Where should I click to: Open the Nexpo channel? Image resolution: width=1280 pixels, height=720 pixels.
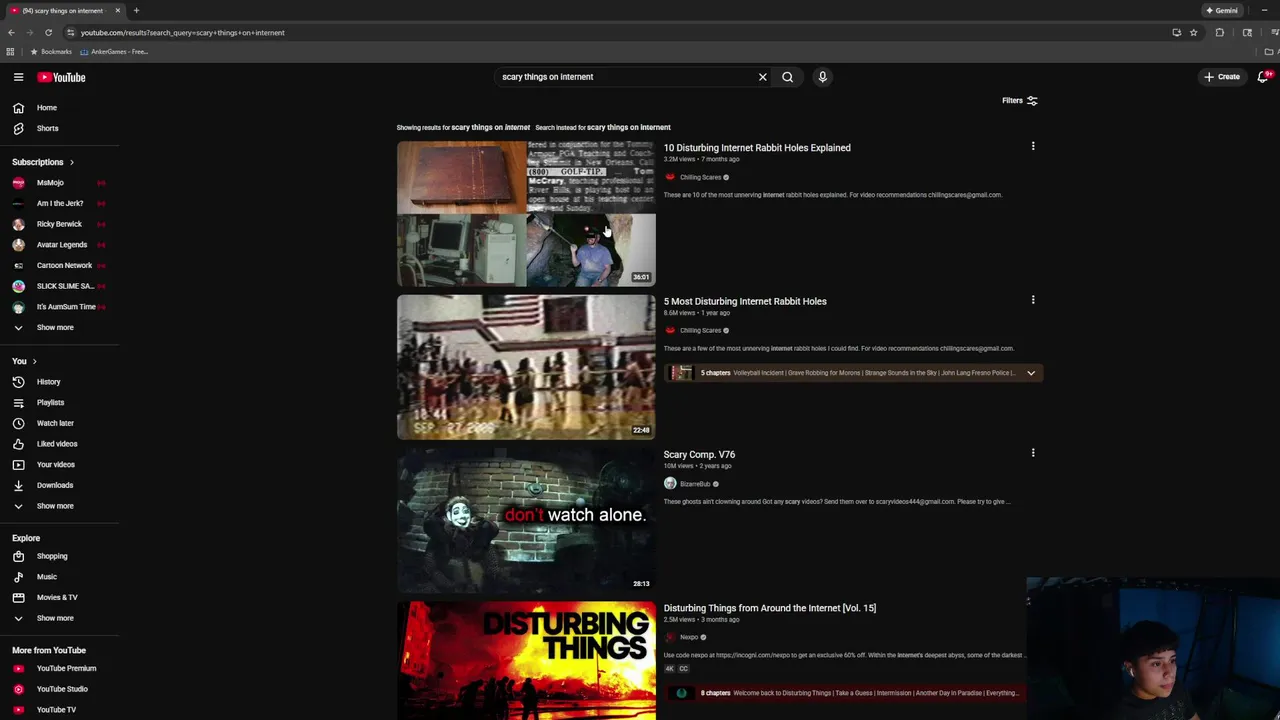pyautogui.click(x=689, y=637)
